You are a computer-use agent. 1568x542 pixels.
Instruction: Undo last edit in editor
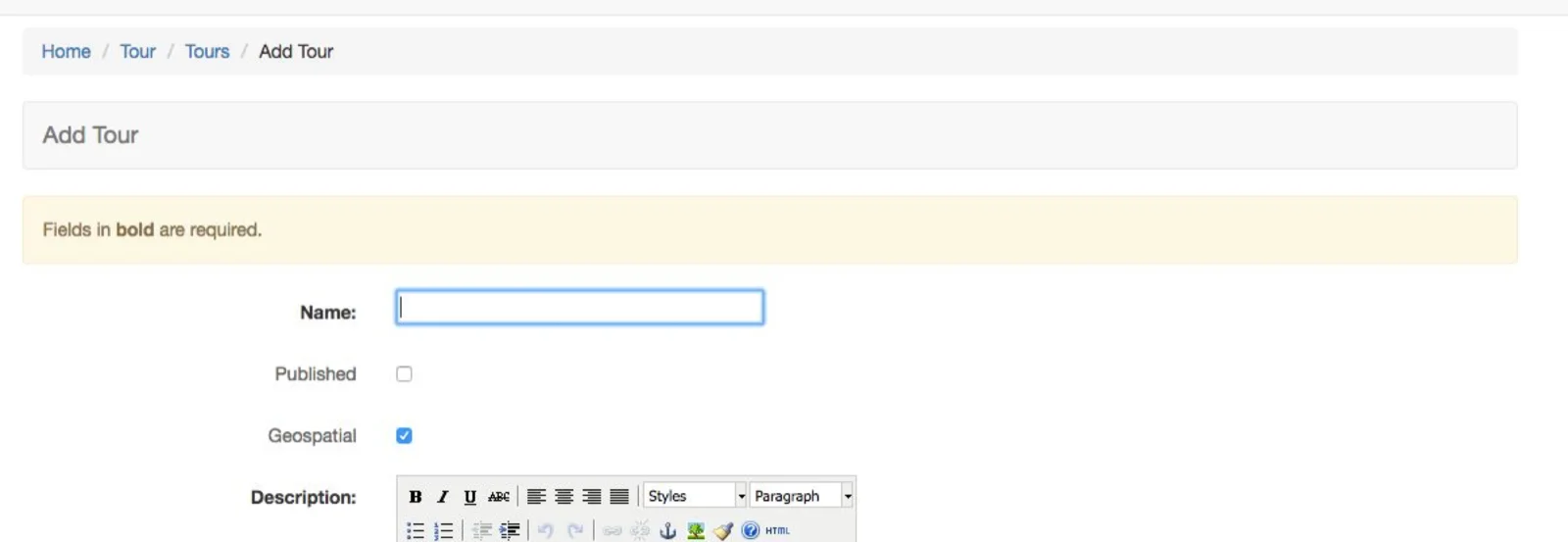[546, 530]
